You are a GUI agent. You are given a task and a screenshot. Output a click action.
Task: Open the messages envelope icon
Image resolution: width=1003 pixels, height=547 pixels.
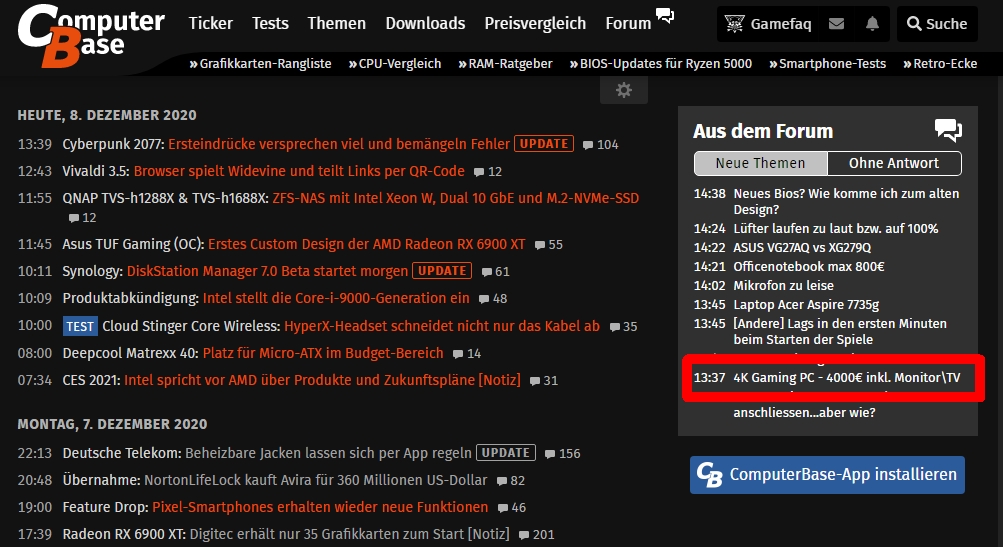tap(836, 24)
